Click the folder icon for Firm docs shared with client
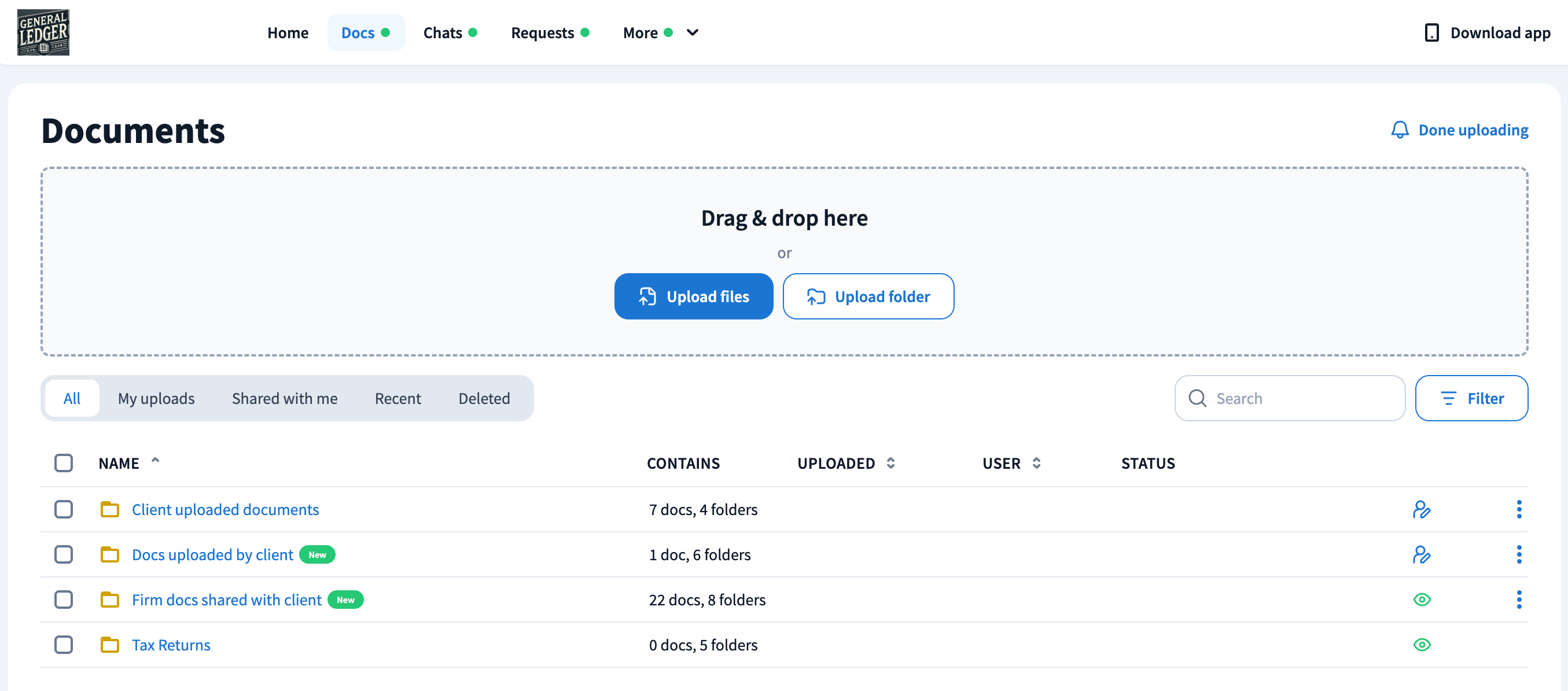 [109, 599]
